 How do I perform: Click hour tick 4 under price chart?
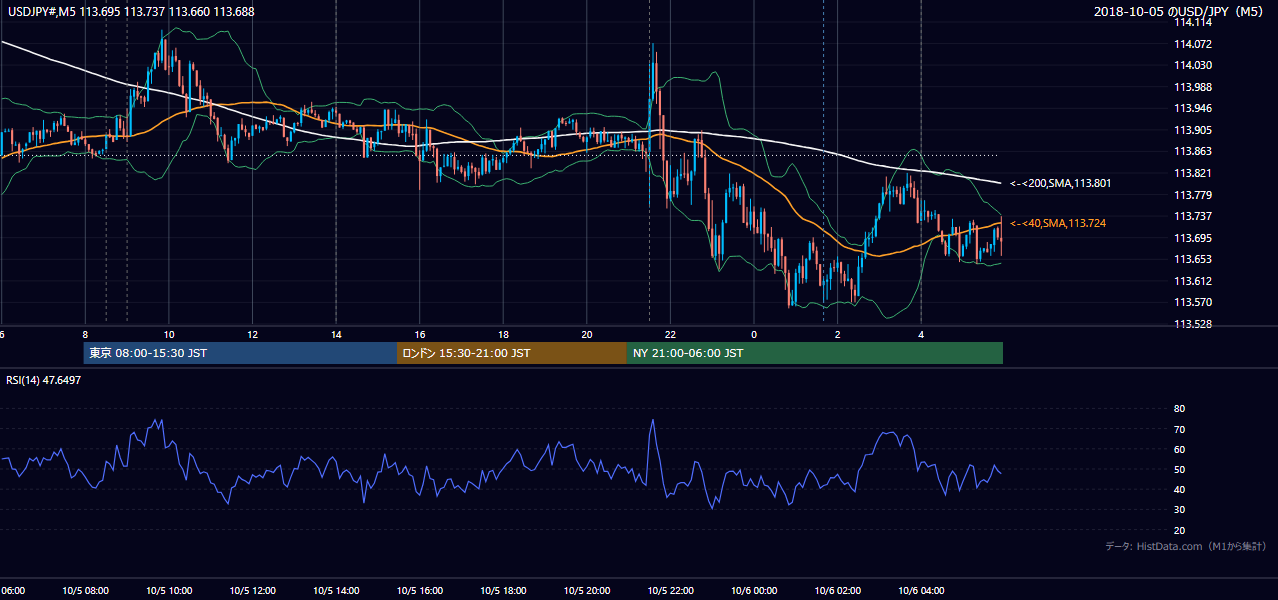921,335
